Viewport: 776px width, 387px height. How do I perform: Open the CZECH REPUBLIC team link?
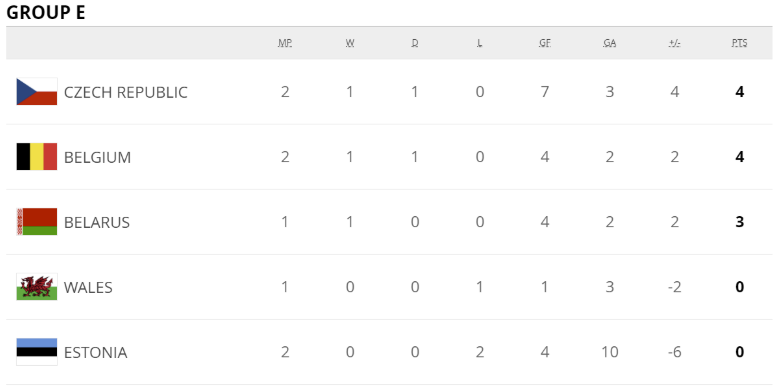pos(126,93)
